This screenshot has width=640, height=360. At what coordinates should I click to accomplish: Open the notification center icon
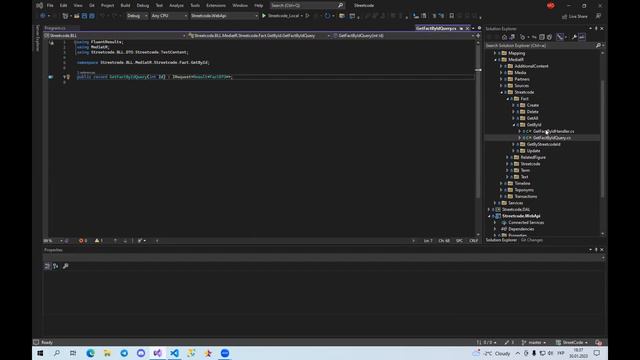[x=597, y=353]
